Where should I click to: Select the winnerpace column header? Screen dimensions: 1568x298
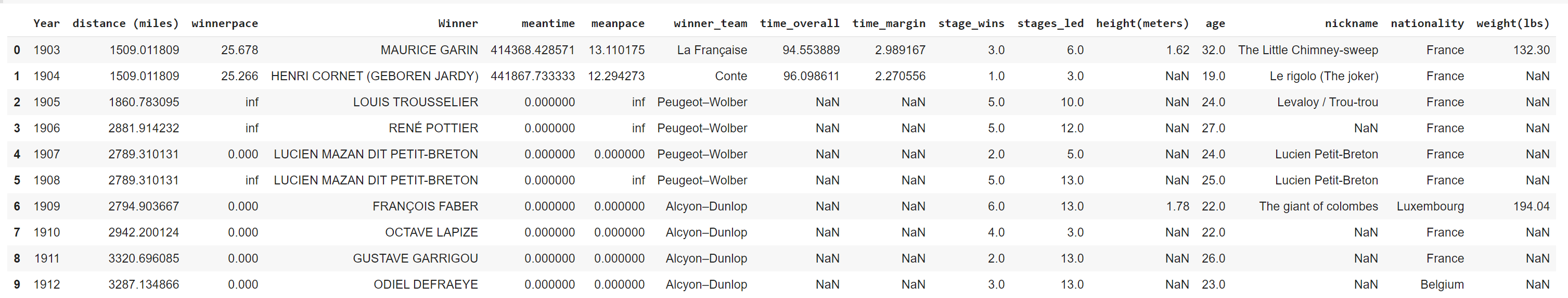[x=225, y=23]
